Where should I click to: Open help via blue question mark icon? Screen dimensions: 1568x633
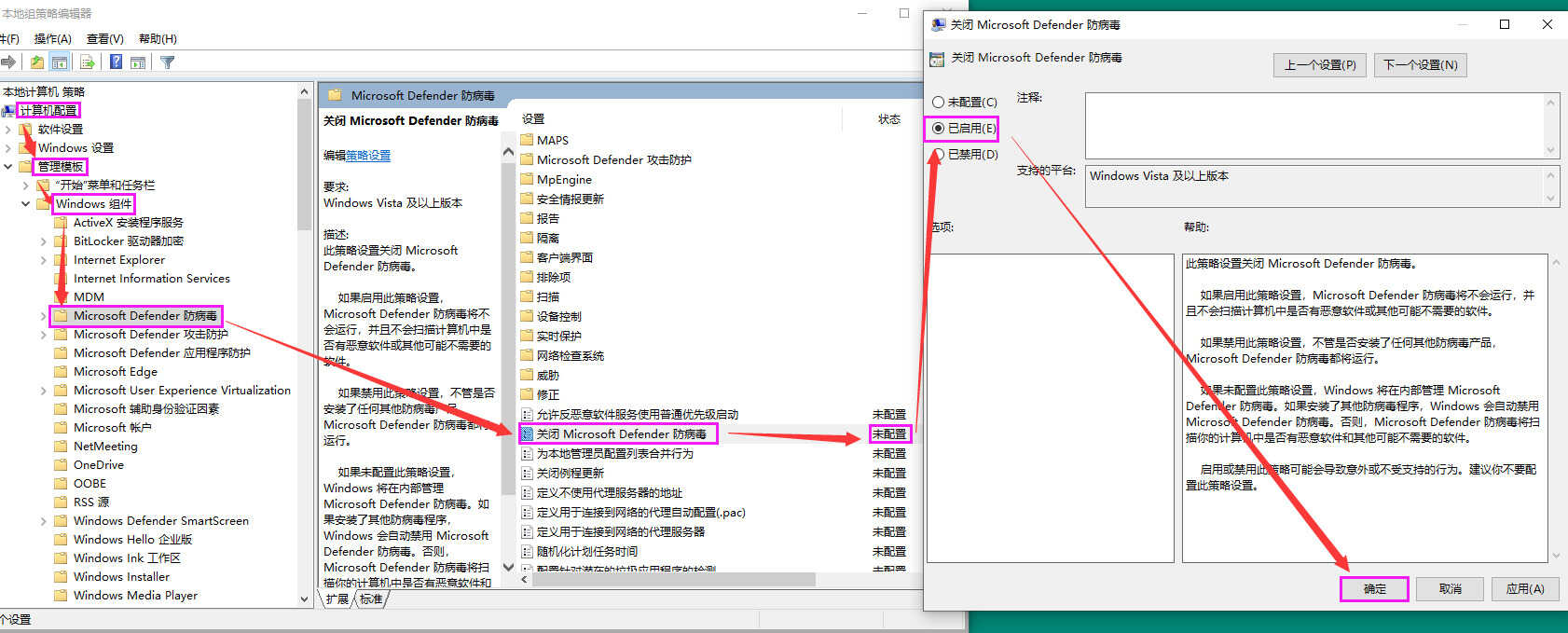[x=116, y=62]
